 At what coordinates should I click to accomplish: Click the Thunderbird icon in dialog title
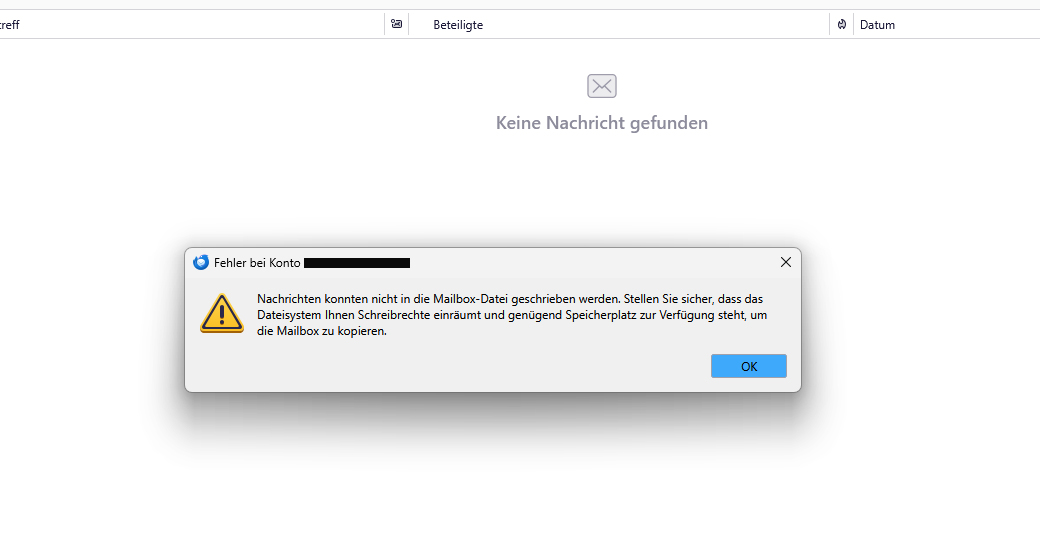click(x=201, y=263)
